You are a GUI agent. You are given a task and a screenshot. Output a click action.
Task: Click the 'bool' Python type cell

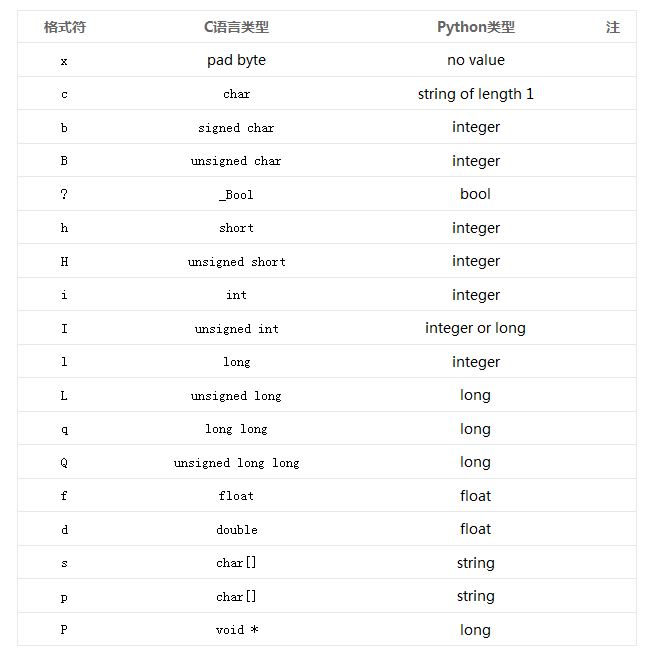pyautogui.click(x=476, y=194)
